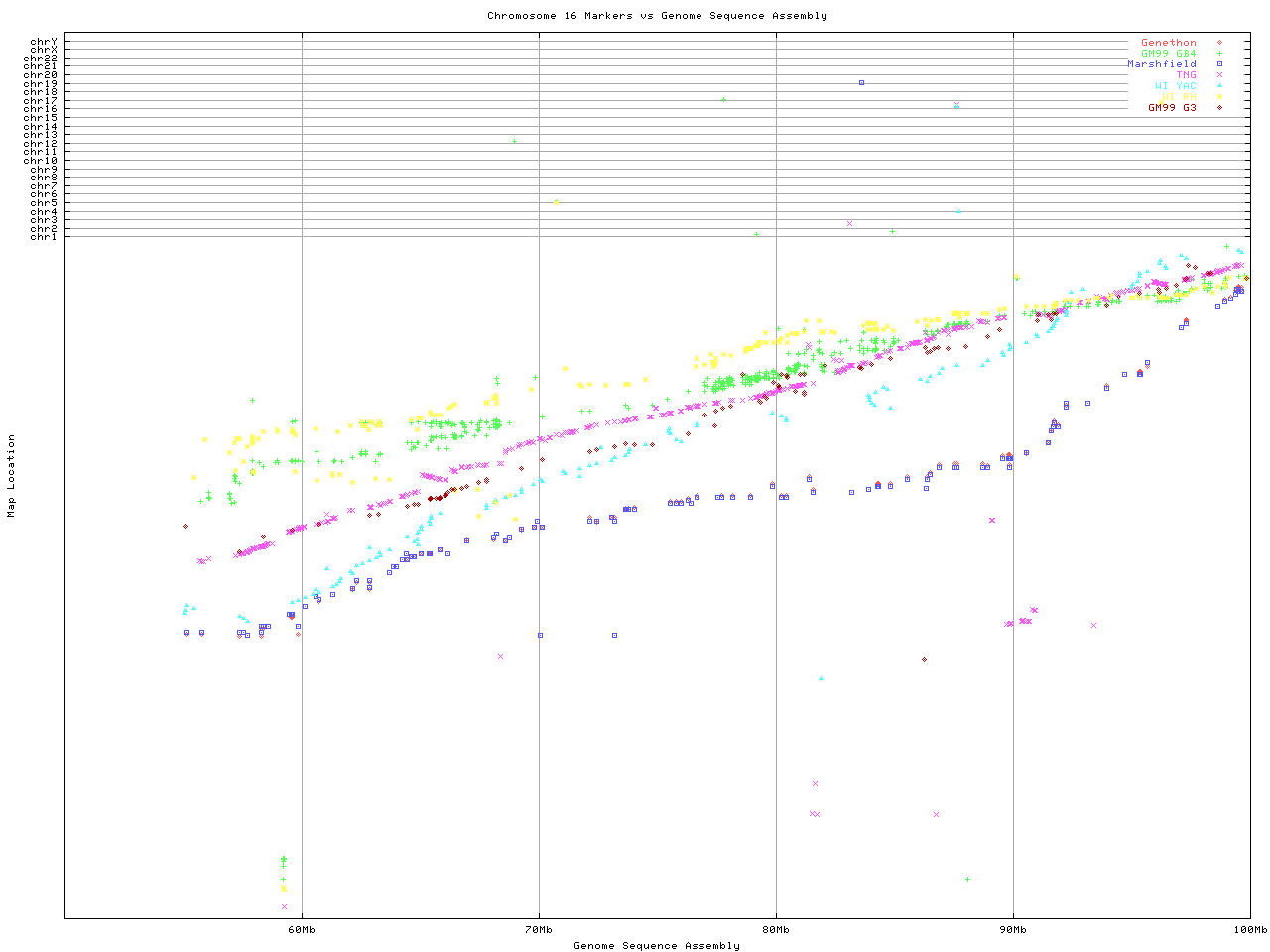Click the WI YAC cyan triangle legend marker

click(x=1219, y=86)
